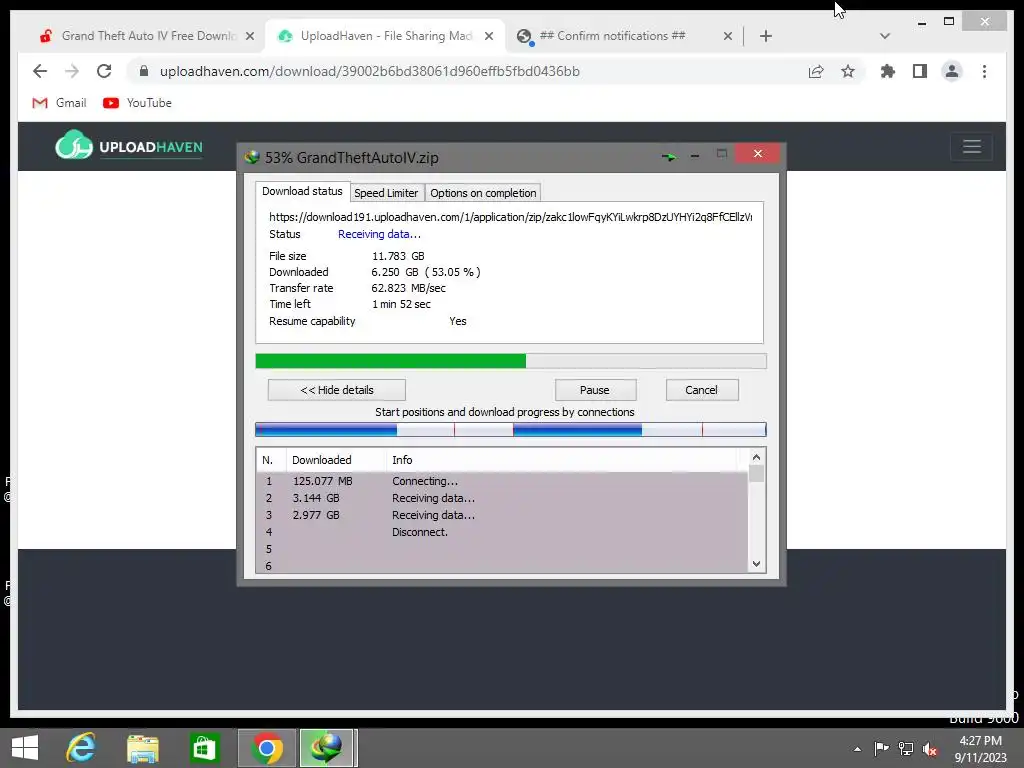Open File Explorer from the taskbar

click(x=142, y=748)
